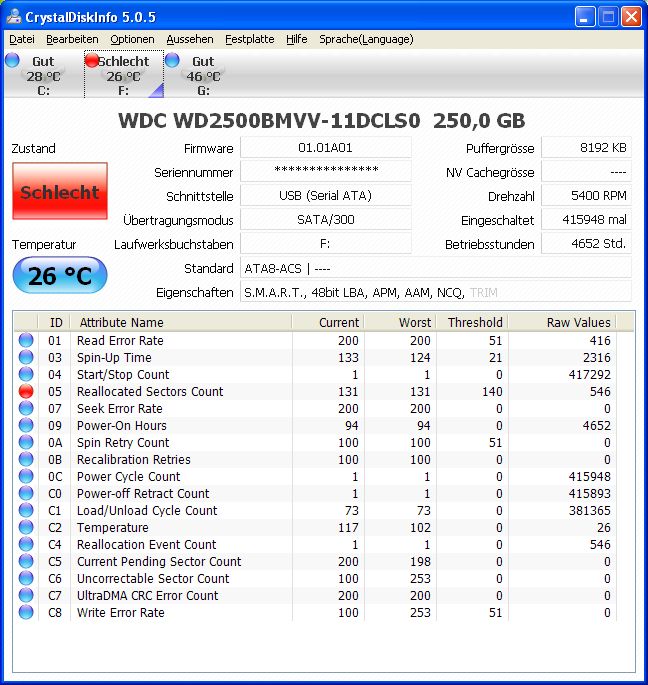Click the blue status icon for Temperature attribute
Image resolution: width=648 pixels, height=685 pixels.
tap(26, 528)
